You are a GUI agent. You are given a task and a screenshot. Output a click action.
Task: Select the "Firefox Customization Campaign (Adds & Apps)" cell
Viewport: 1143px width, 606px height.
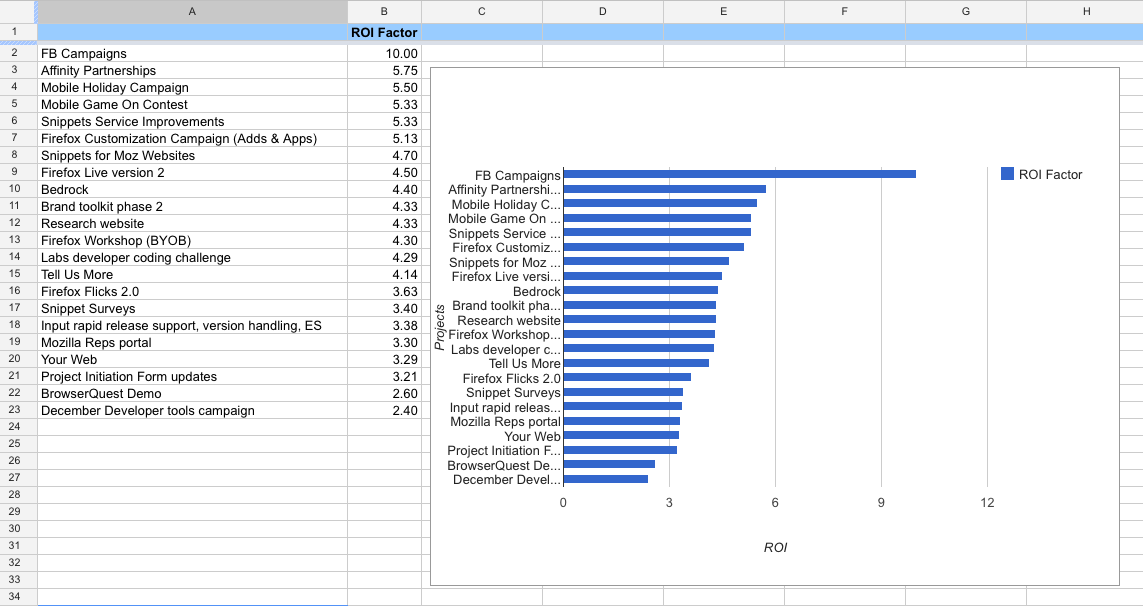point(192,139)
